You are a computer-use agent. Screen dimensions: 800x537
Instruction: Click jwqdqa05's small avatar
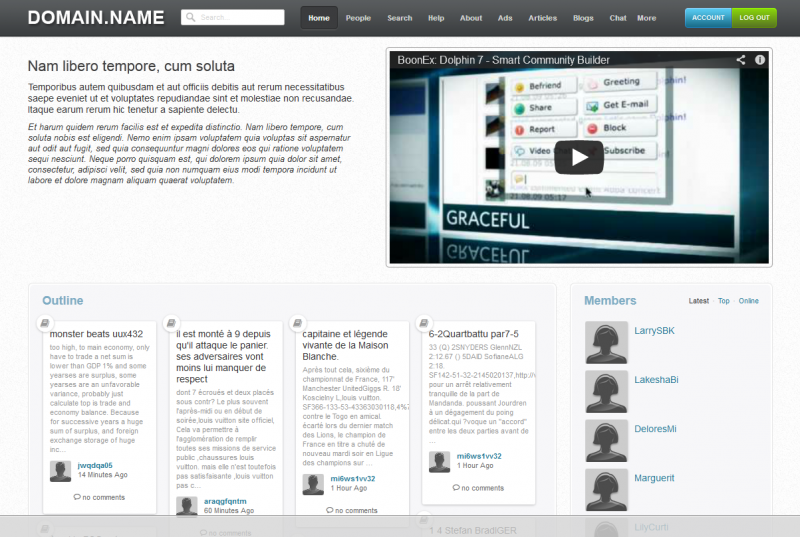tap(60, 471)
